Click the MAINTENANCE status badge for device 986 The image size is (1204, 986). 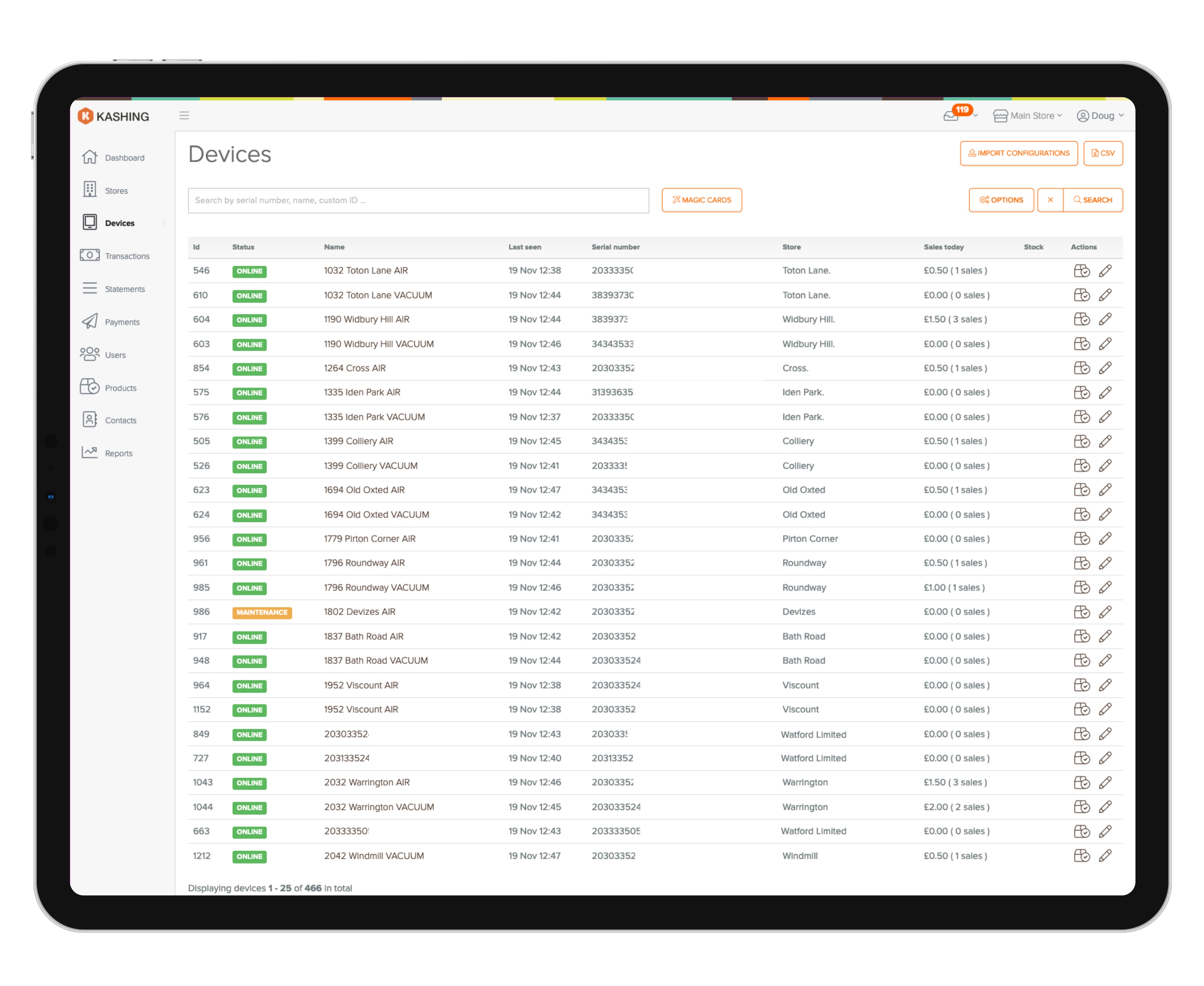coord(262,613)
